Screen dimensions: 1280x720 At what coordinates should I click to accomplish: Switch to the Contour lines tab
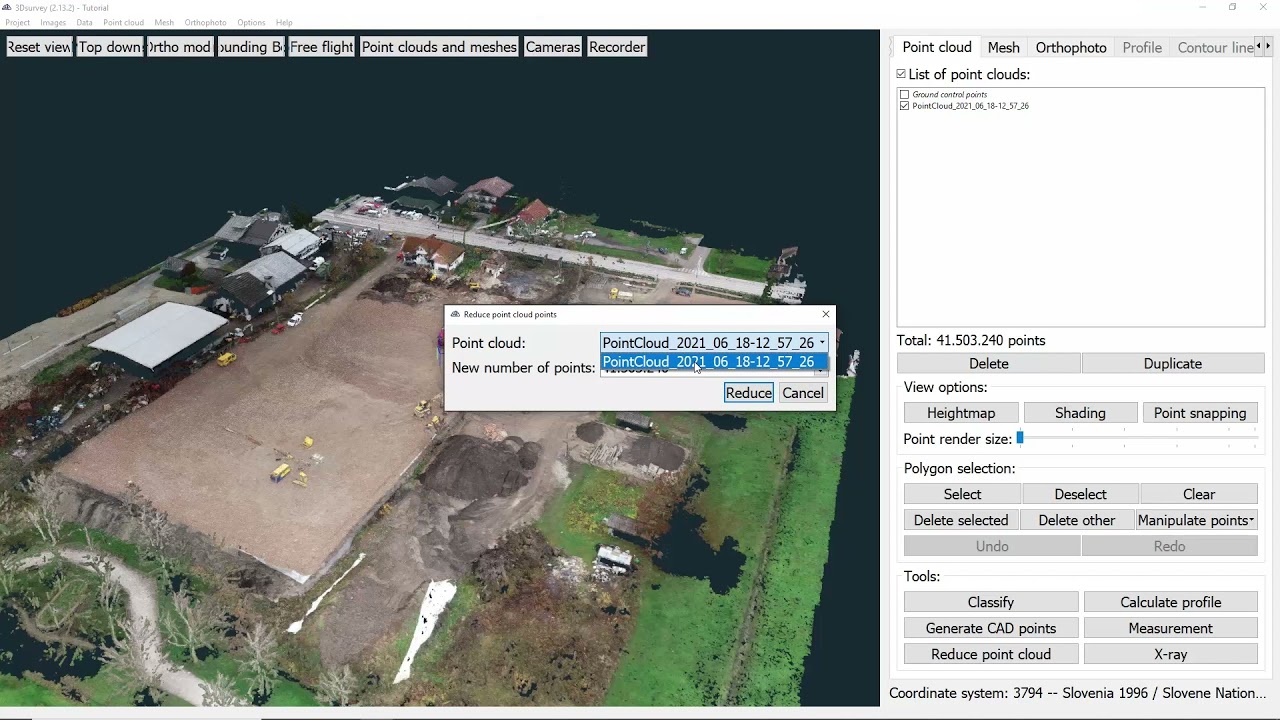(1214, 47)
